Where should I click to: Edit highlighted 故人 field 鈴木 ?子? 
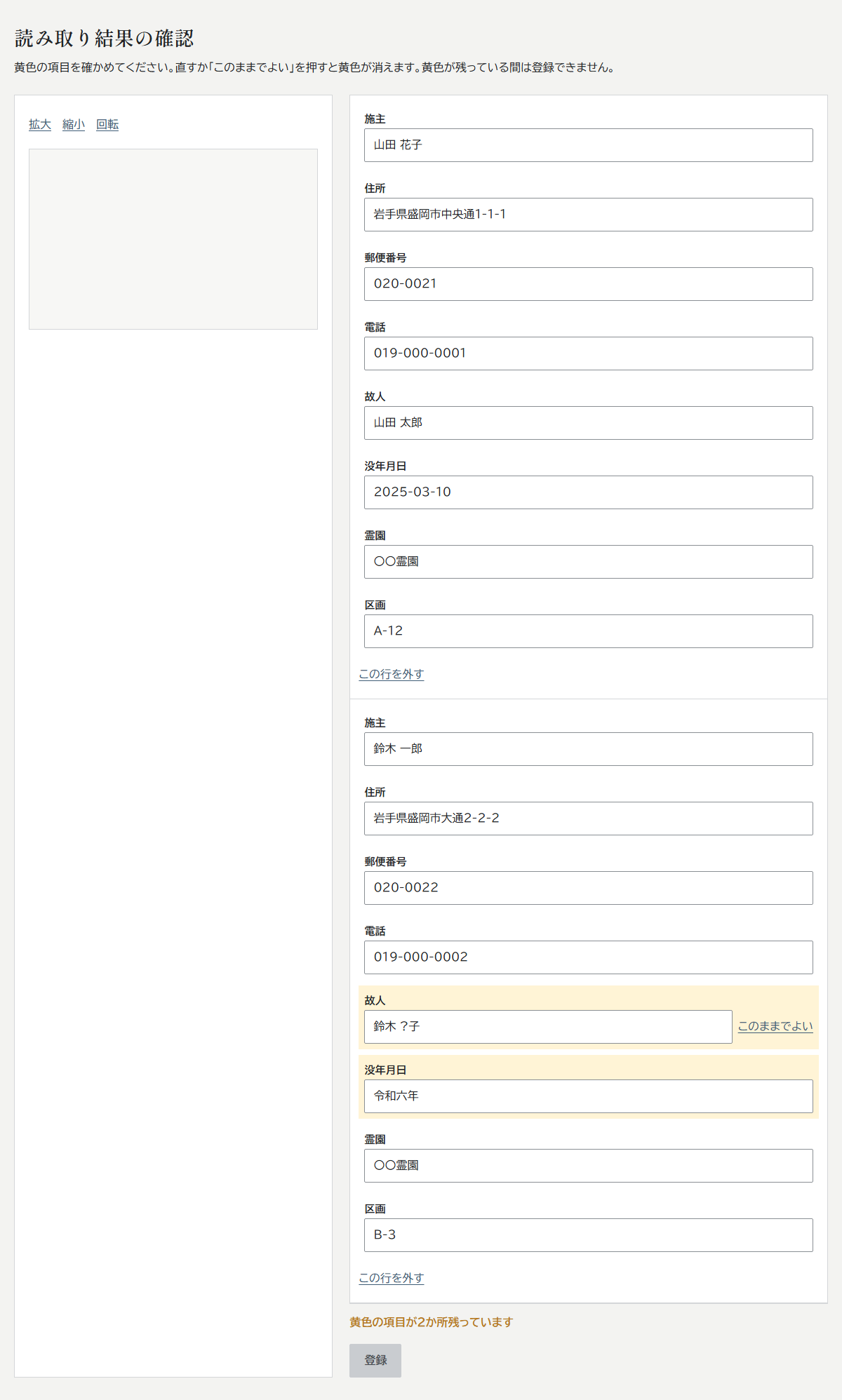548,1027
